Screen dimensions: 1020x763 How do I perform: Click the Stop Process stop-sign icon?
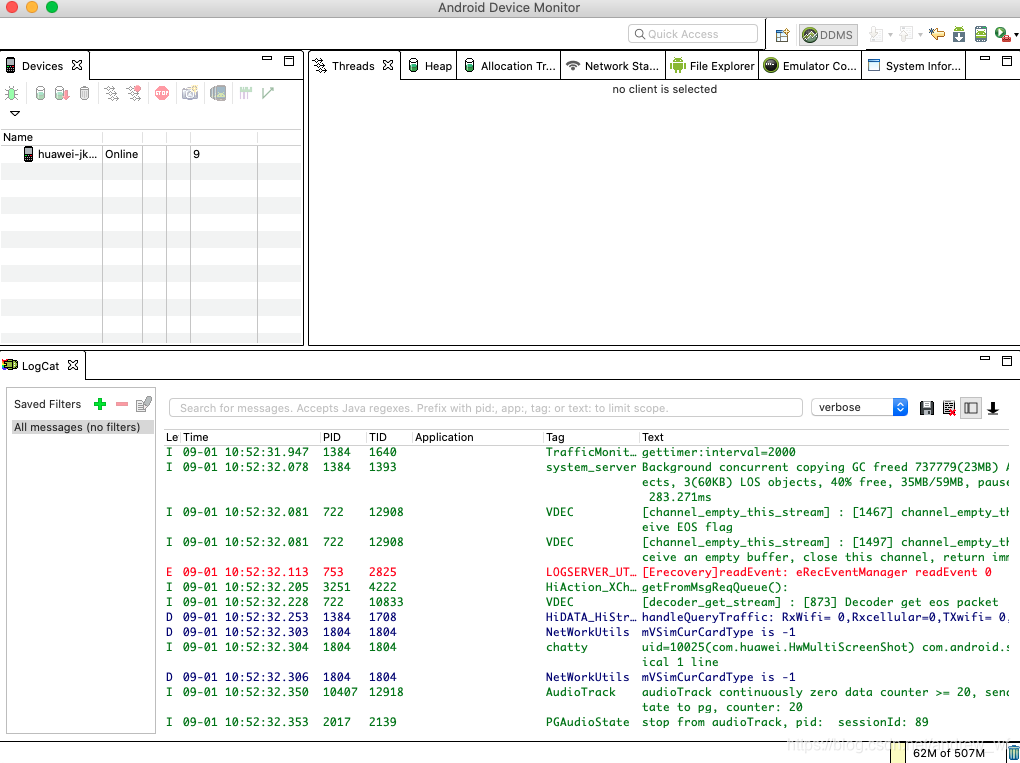click(162, 93)
